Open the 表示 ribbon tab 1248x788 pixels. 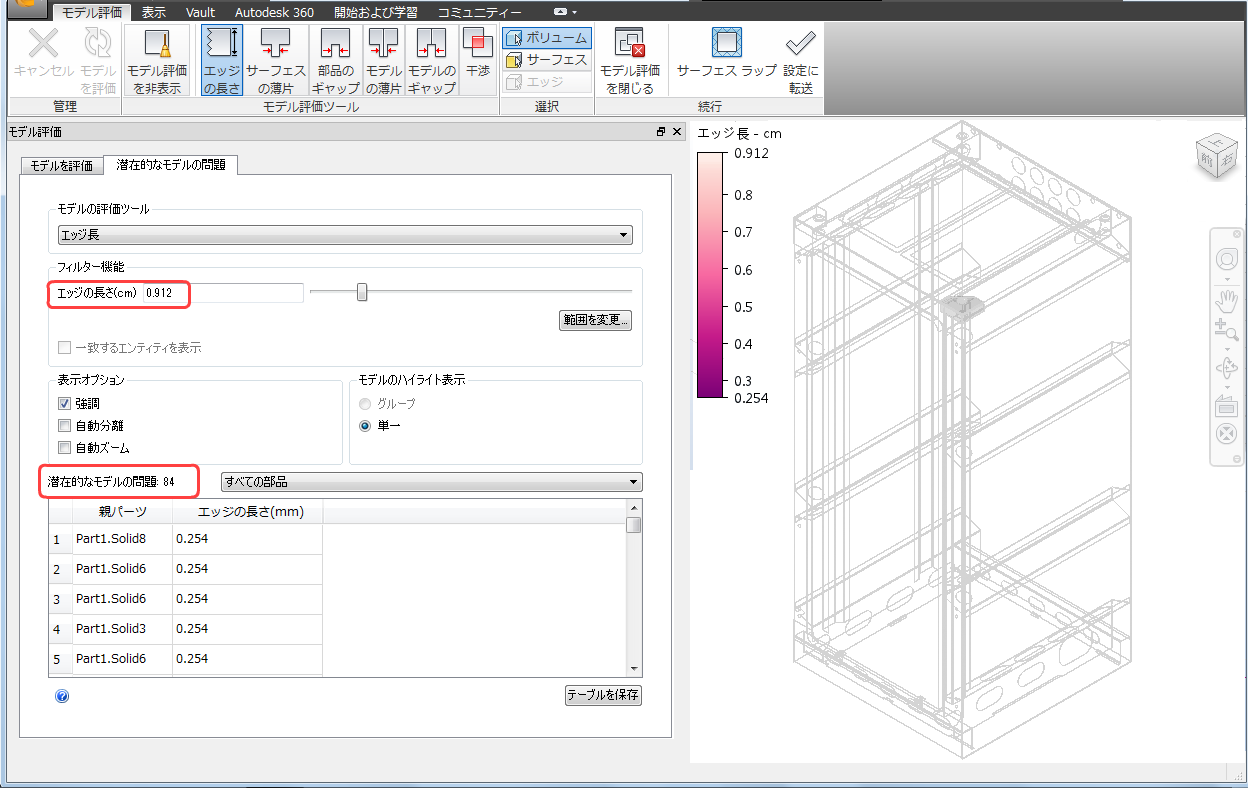tap(154, 13)
